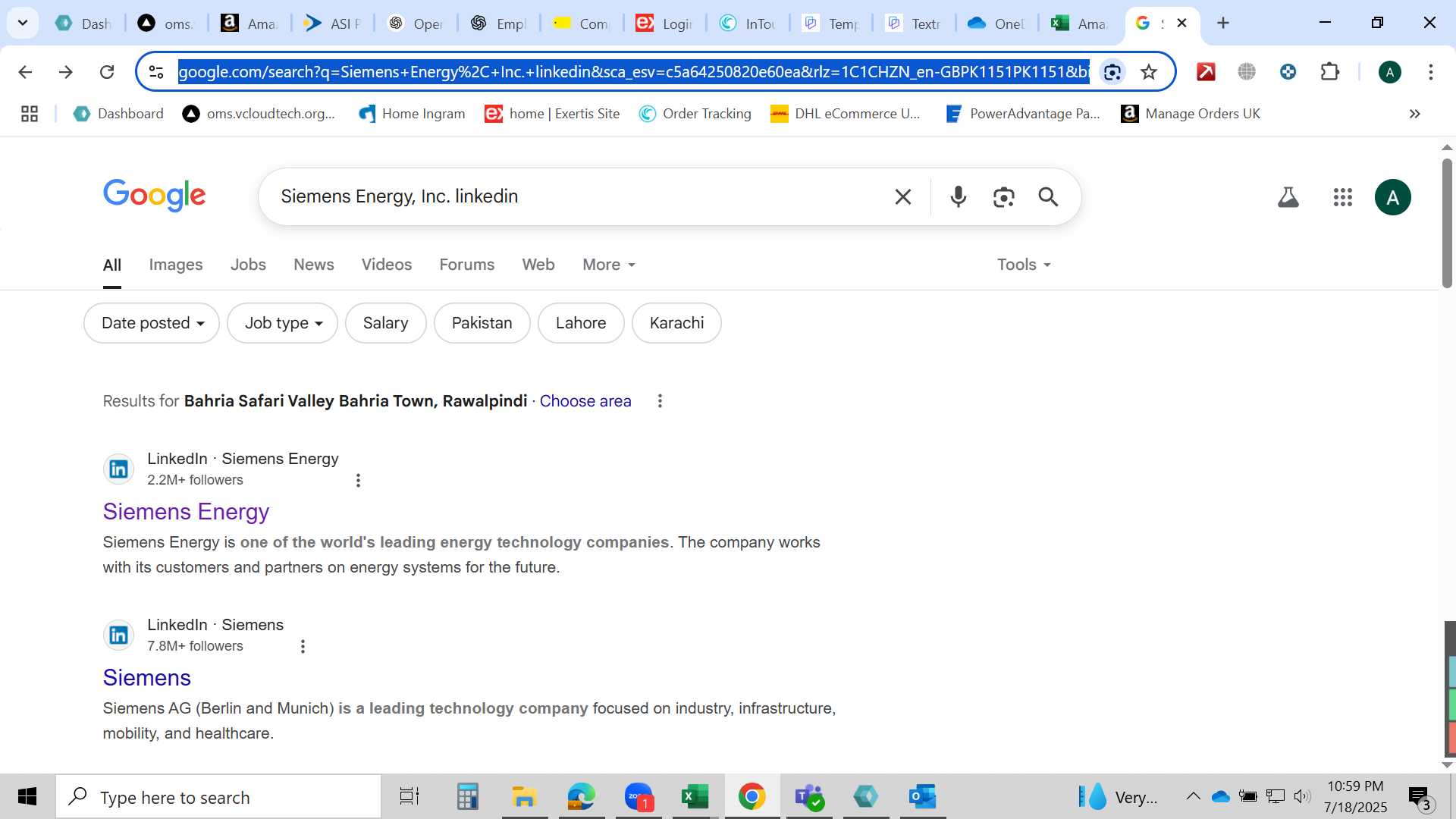Open the Siemens LinkedIn result

(147, 678)
